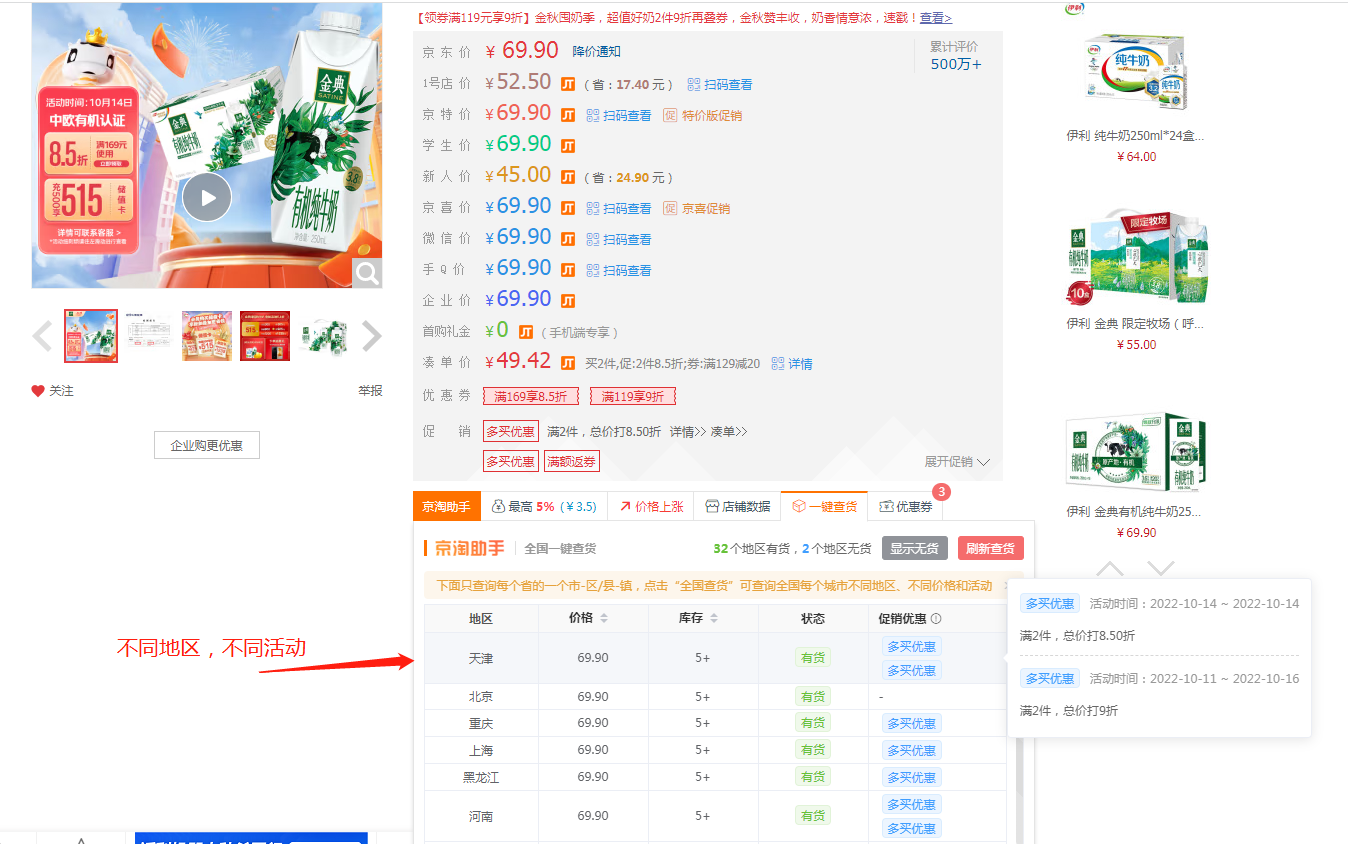Click the 河南 region cell in the table

[481, 816]
